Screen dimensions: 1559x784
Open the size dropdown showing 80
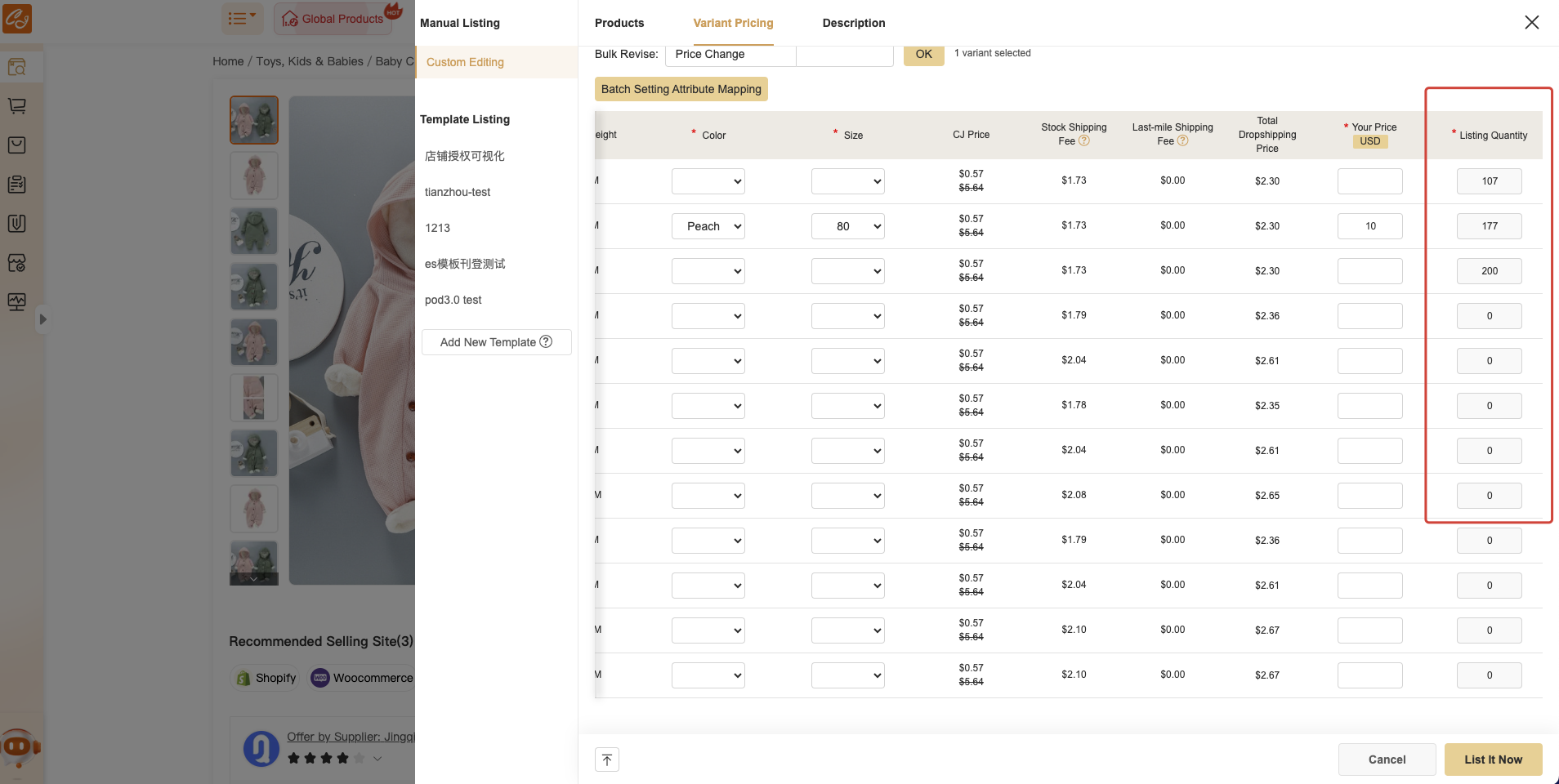click(847, 226)
